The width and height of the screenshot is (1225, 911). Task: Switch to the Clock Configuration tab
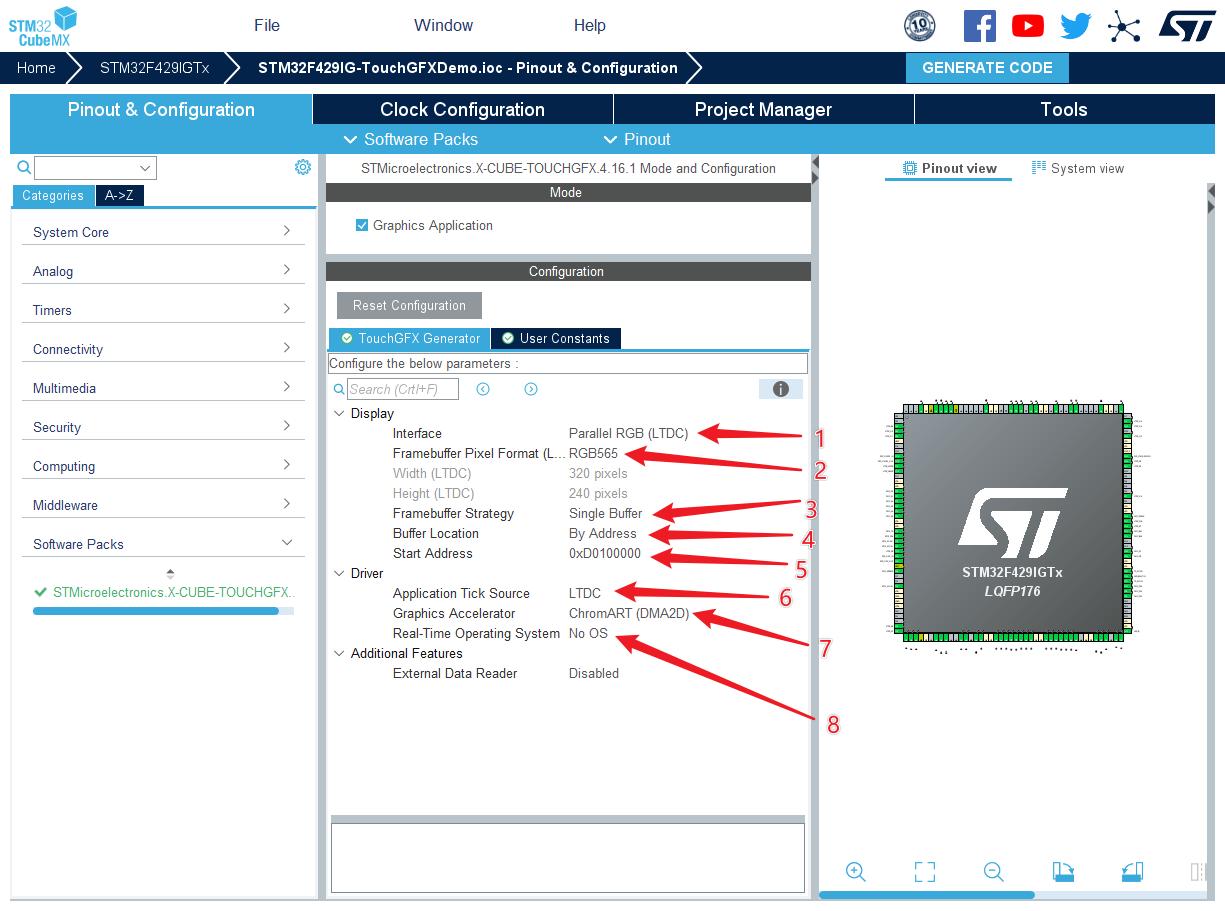tap(461, 109)
